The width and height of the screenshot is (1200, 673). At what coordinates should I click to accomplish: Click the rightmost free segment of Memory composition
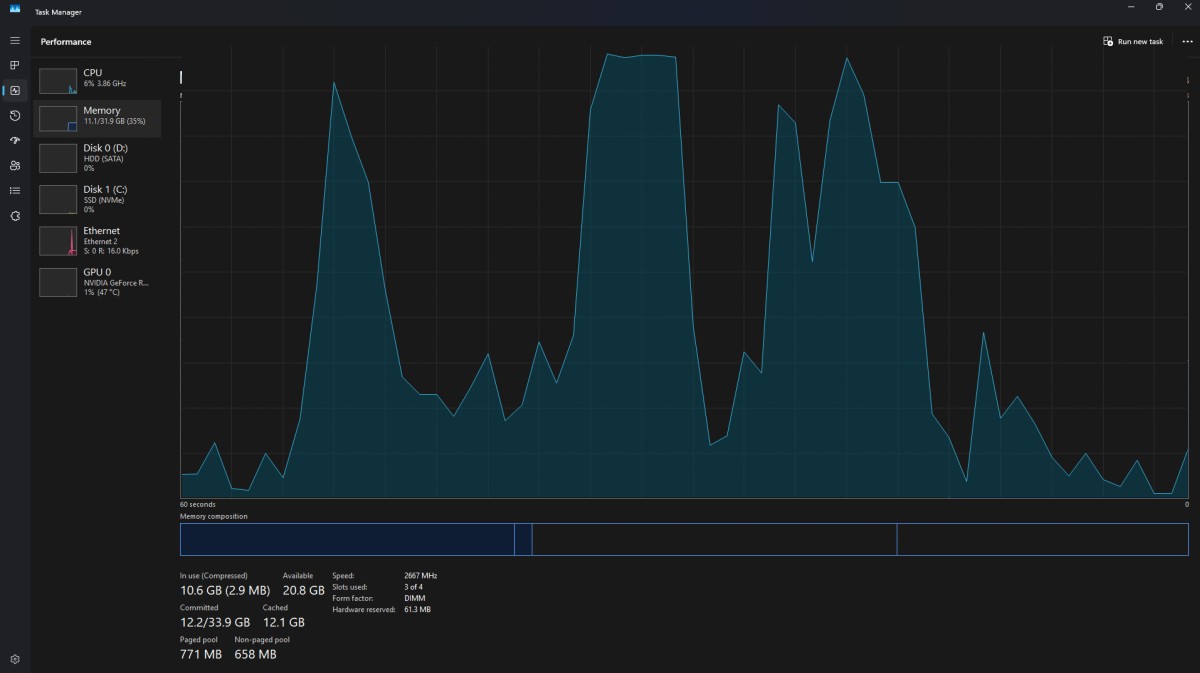click(1043, 539)
